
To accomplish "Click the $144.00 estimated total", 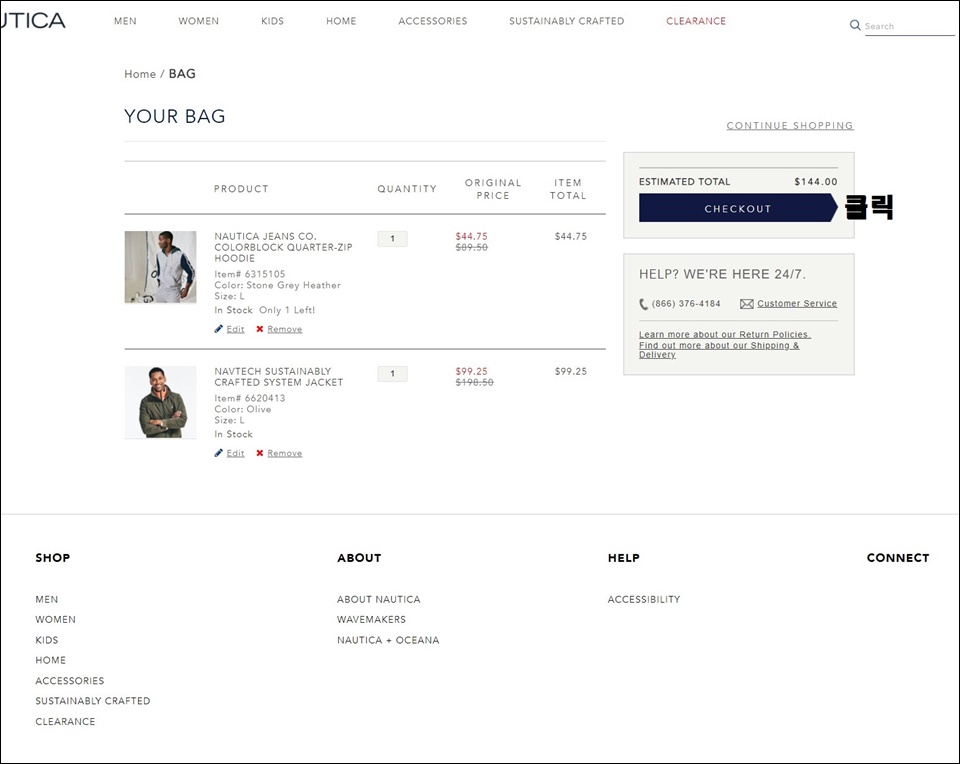I will (x=816, y=182).
